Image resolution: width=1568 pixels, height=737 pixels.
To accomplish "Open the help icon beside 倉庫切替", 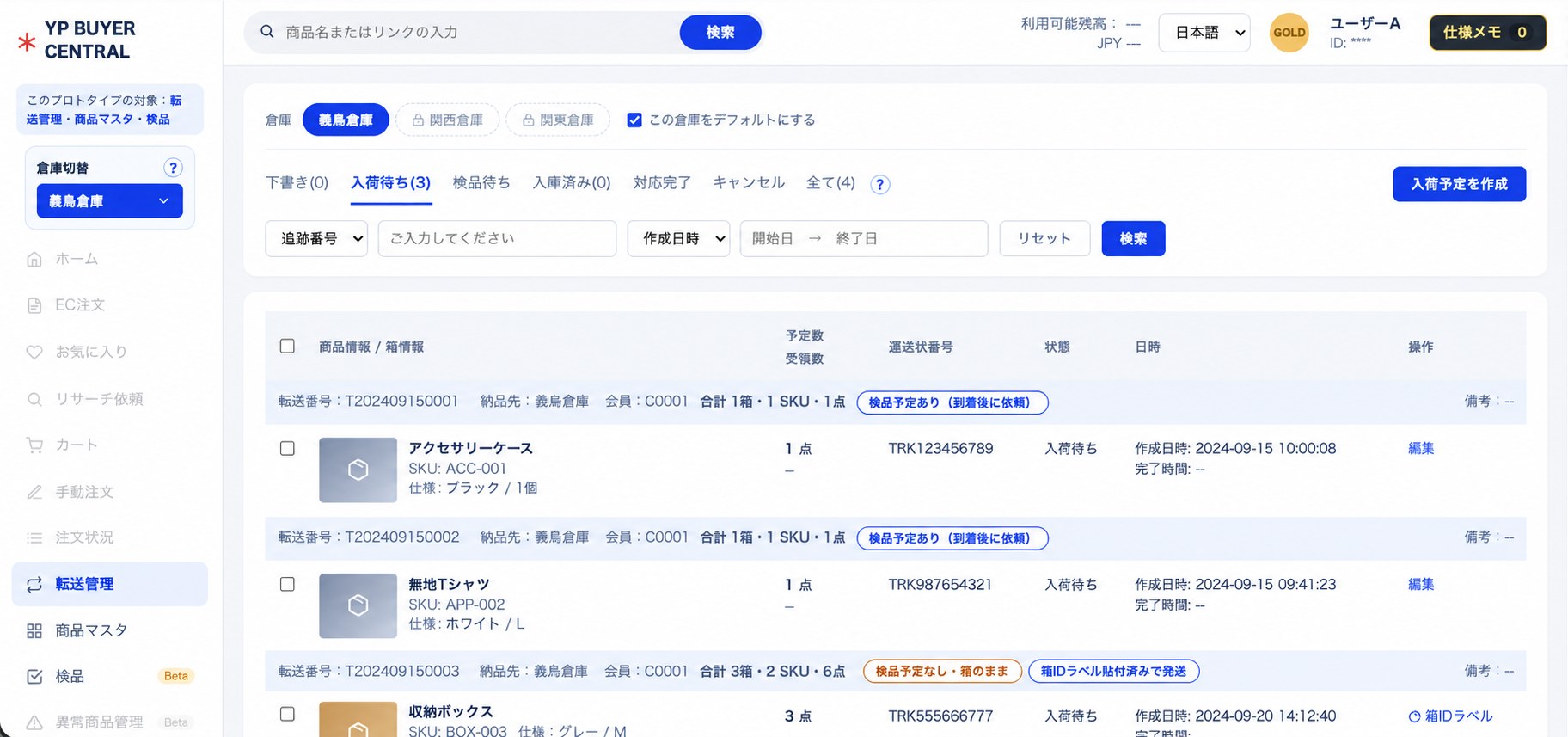I will (x=173, y=168).
